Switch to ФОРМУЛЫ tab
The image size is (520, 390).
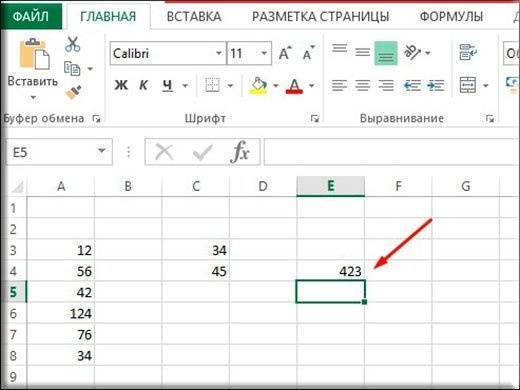coord(451,16)
